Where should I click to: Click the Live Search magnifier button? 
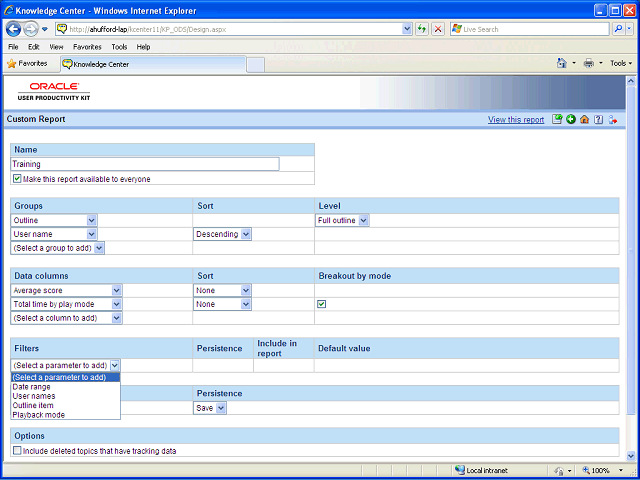point(619,29)
